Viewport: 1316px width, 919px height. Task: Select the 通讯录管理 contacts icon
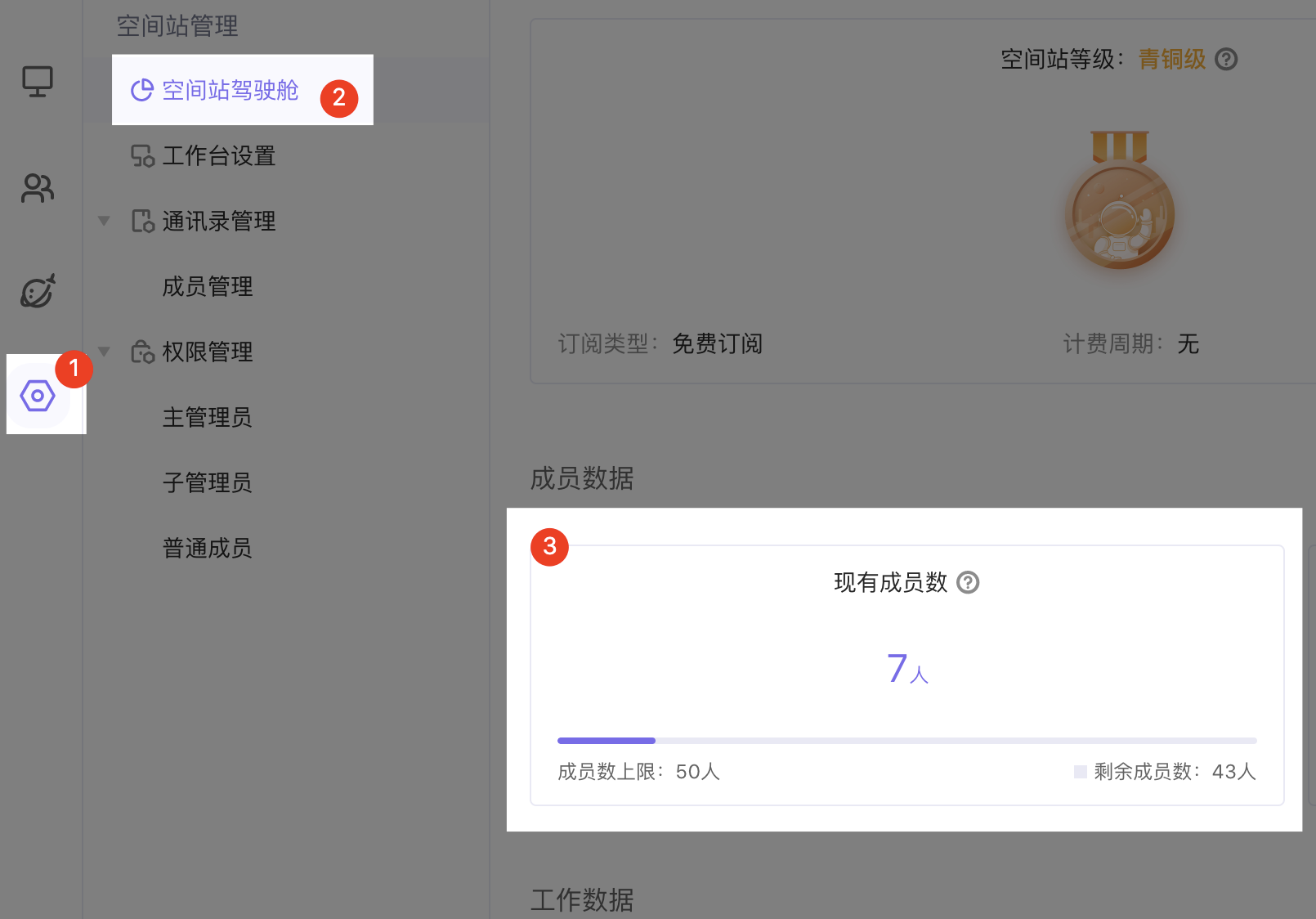[x=142, y=221]
